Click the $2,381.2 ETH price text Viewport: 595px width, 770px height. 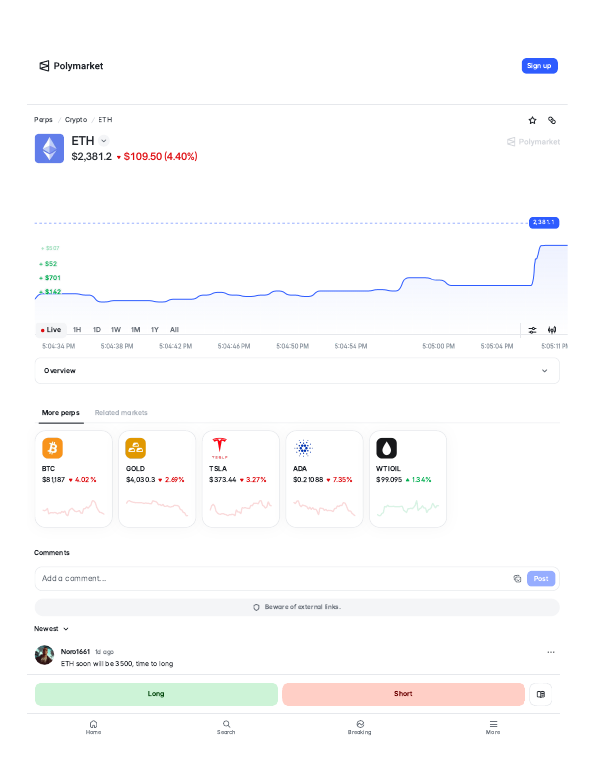92,157
